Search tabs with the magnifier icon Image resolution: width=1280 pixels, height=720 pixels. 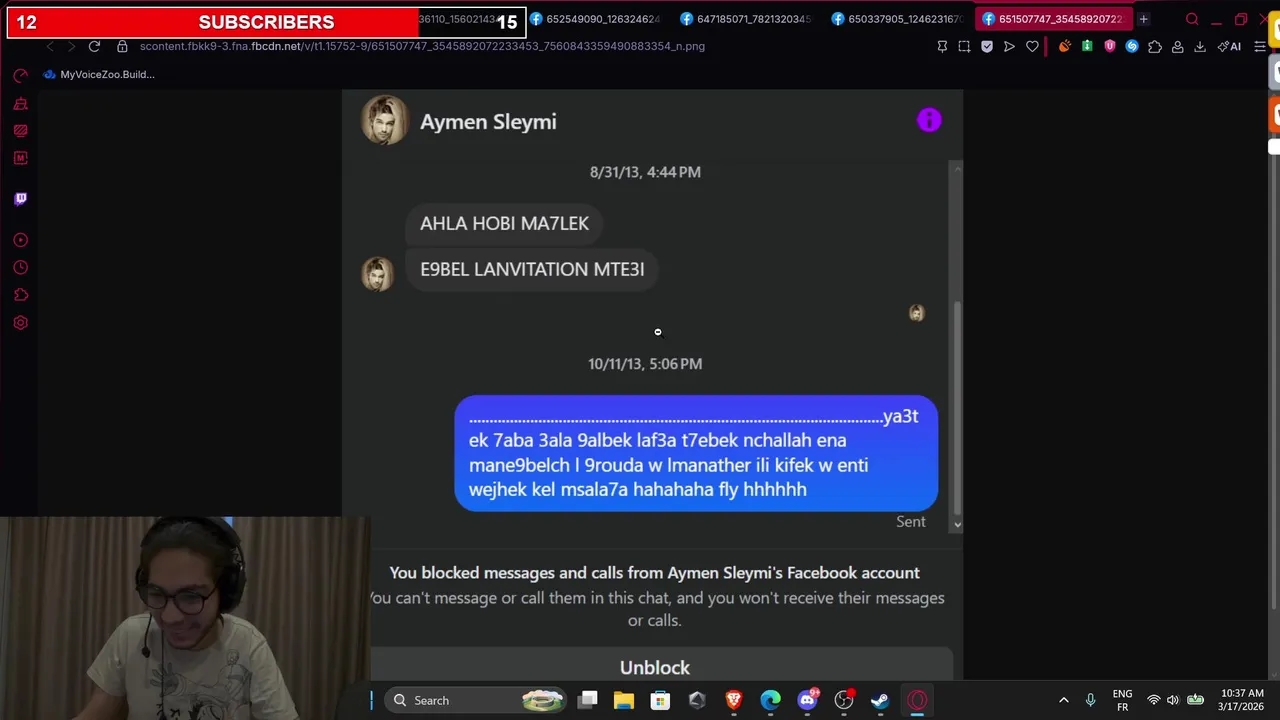pyautogui.click(x=1192, y=19)
